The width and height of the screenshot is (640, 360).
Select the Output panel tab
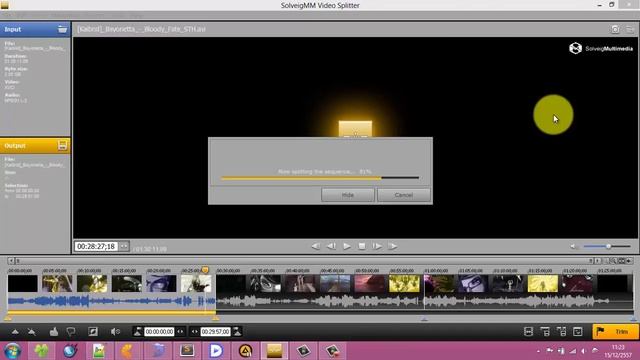pos(35,145)
